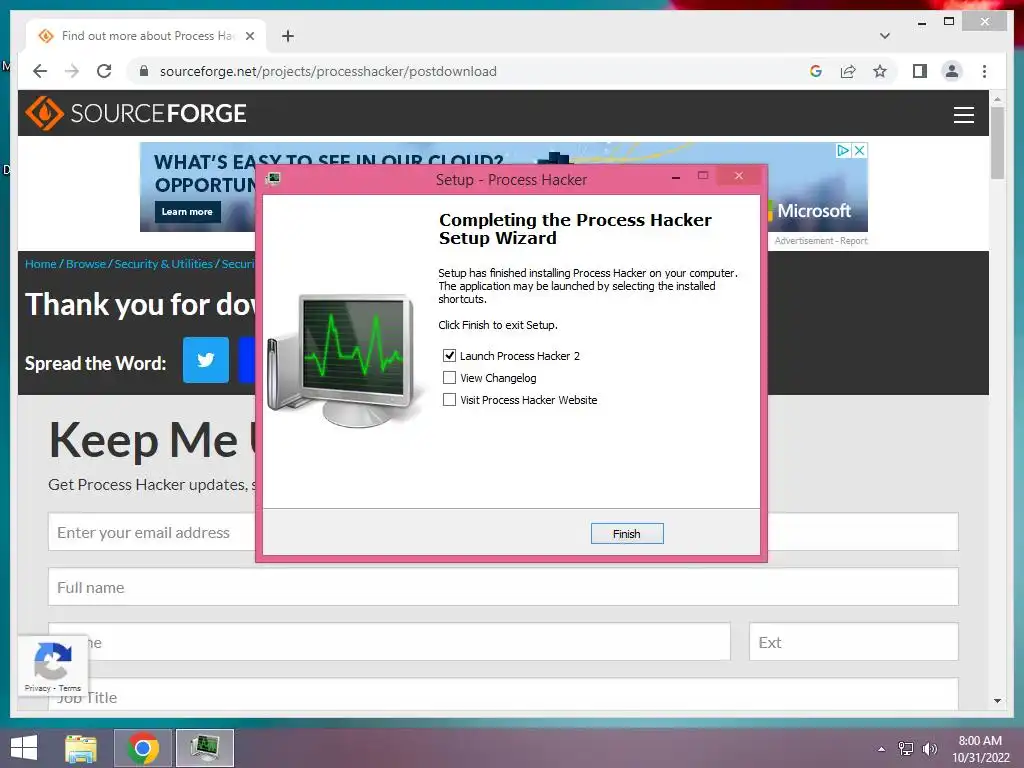Bookmark this tab with the star

pyautogui.click(x=880, y=71)
